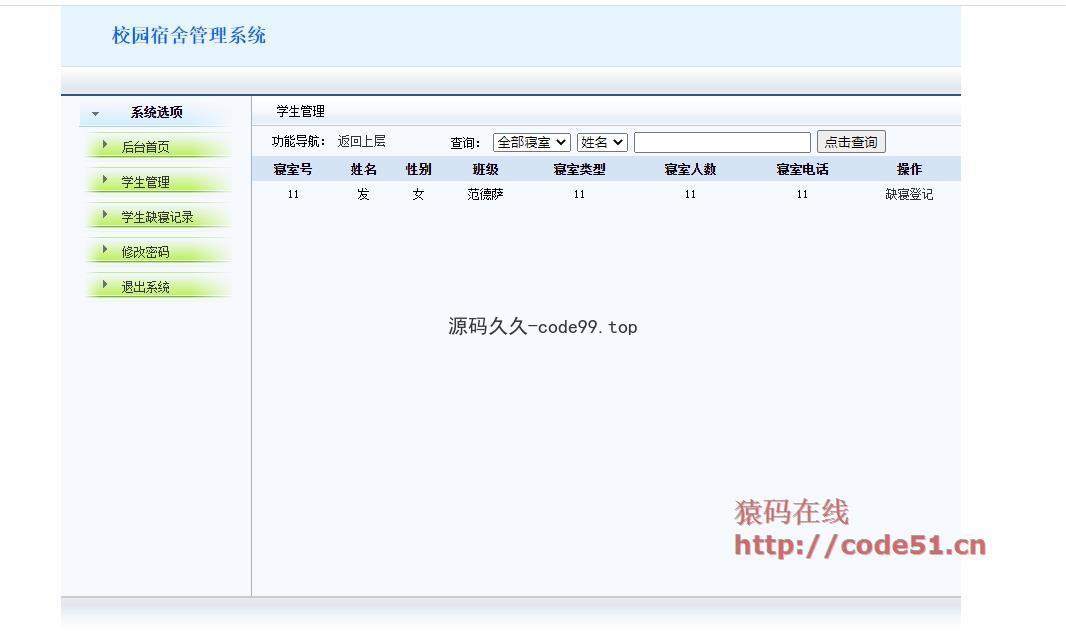Collapse the 系统选项 sidebar section arrow
The image size is (1066, 633).
(x=96, y=114)
